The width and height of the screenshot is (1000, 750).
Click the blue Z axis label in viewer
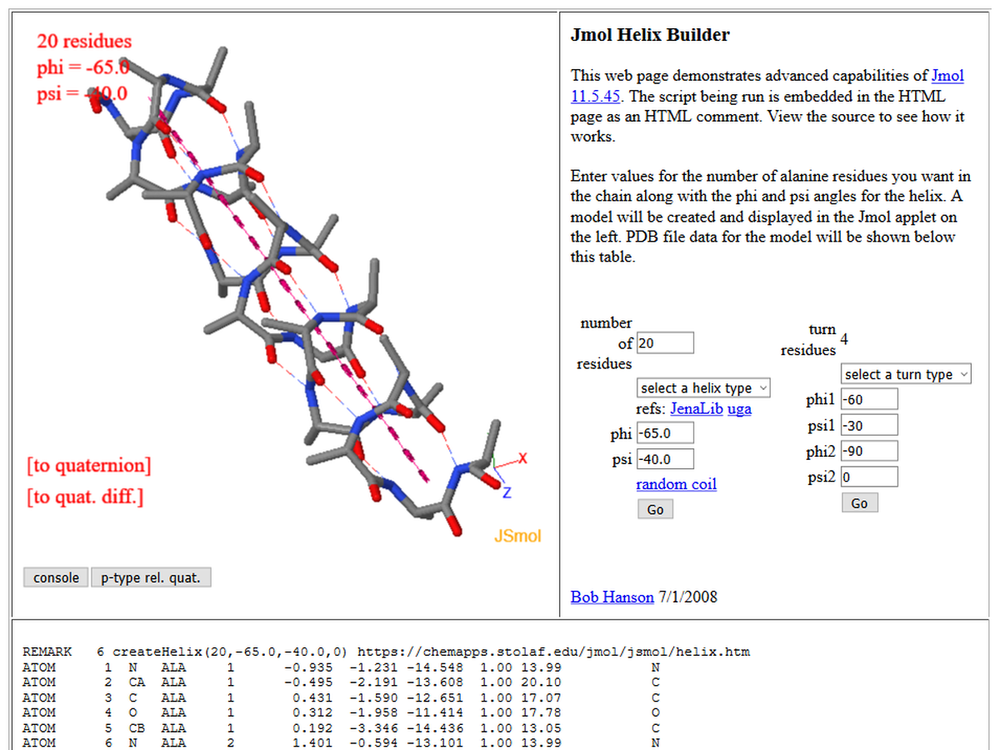(507, 492)
